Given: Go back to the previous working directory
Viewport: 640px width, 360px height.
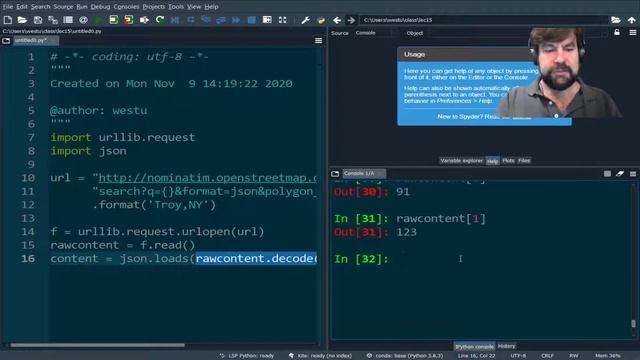Looking at the screenshot, I should pos(337,20).
